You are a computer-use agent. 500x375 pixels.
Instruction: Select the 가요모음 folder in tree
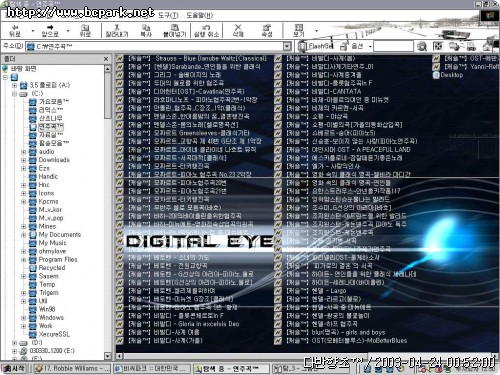pyautogui.click(x=54, y=102)
